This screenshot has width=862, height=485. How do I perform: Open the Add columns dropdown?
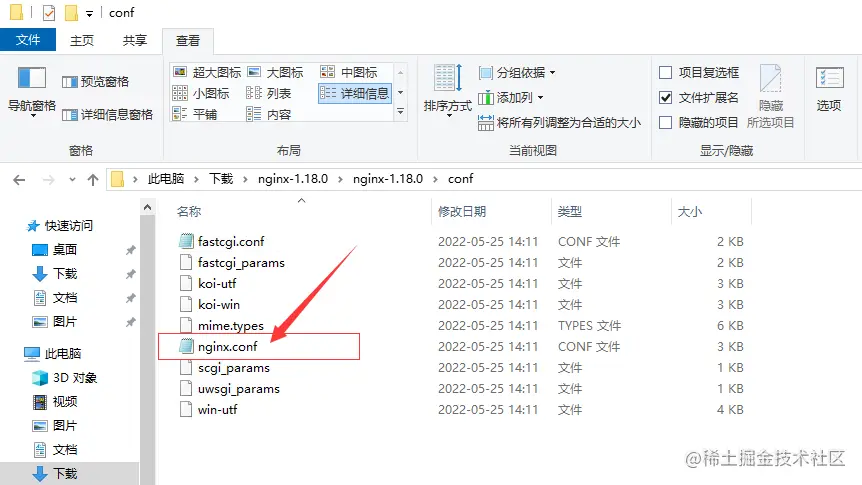pos(511,98)
